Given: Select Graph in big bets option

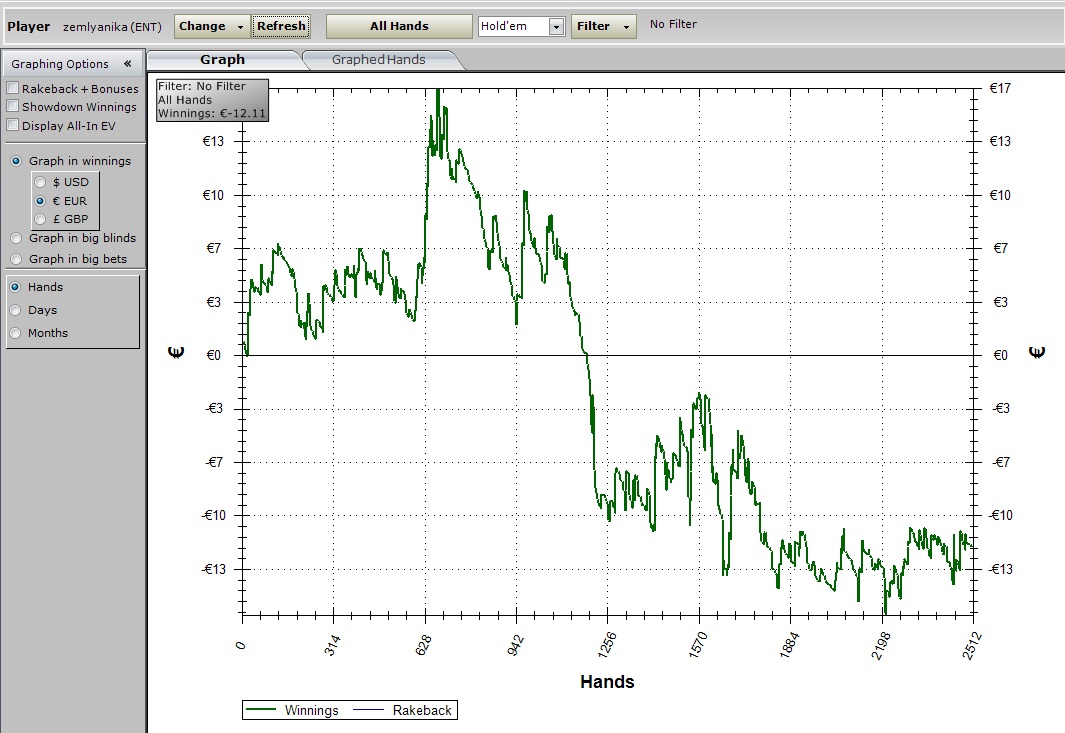Looking at the screenshot, I should pyautogui.click(x=16, y=259).
